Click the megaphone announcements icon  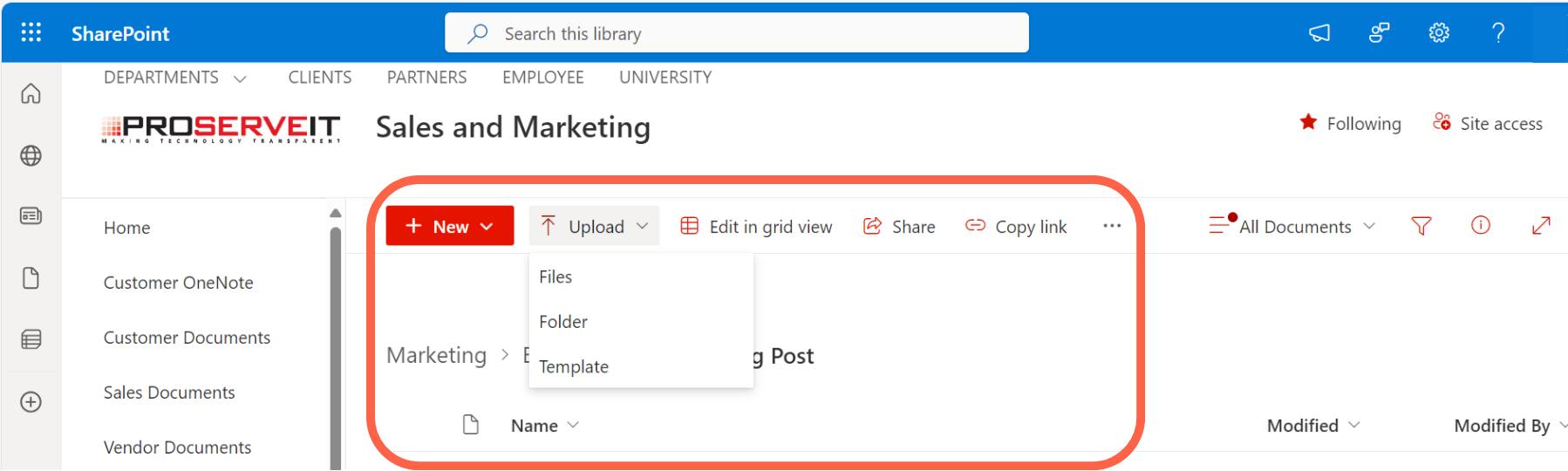click(x=1319, y=33)
